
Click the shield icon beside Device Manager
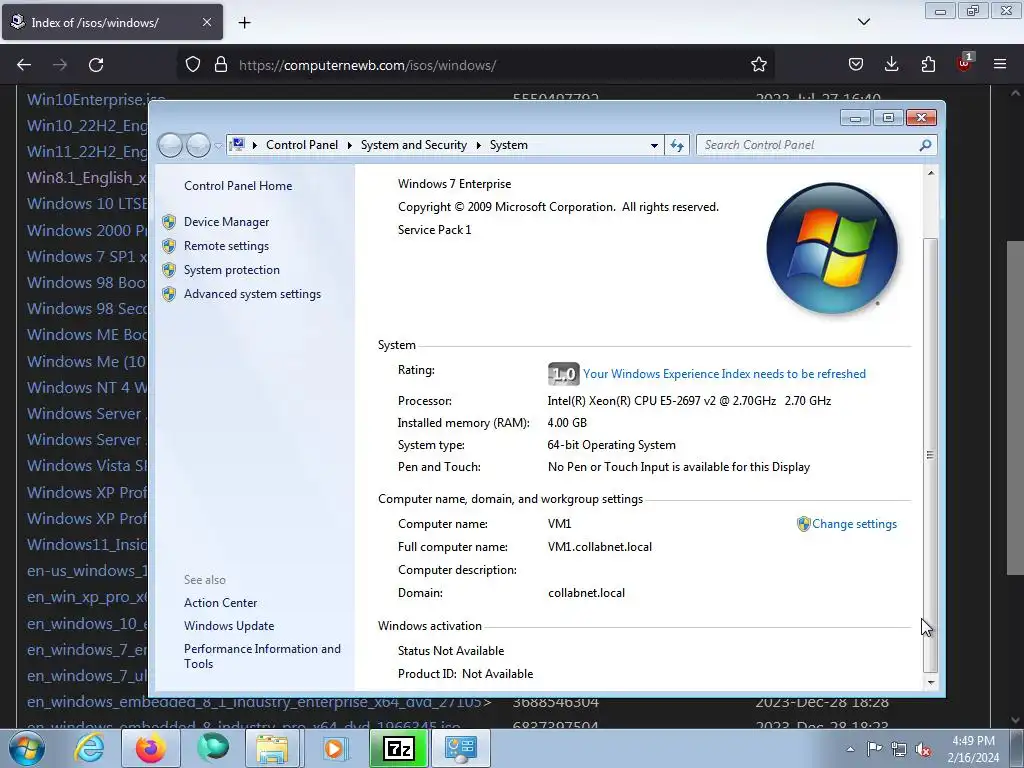tap(169, 222)
